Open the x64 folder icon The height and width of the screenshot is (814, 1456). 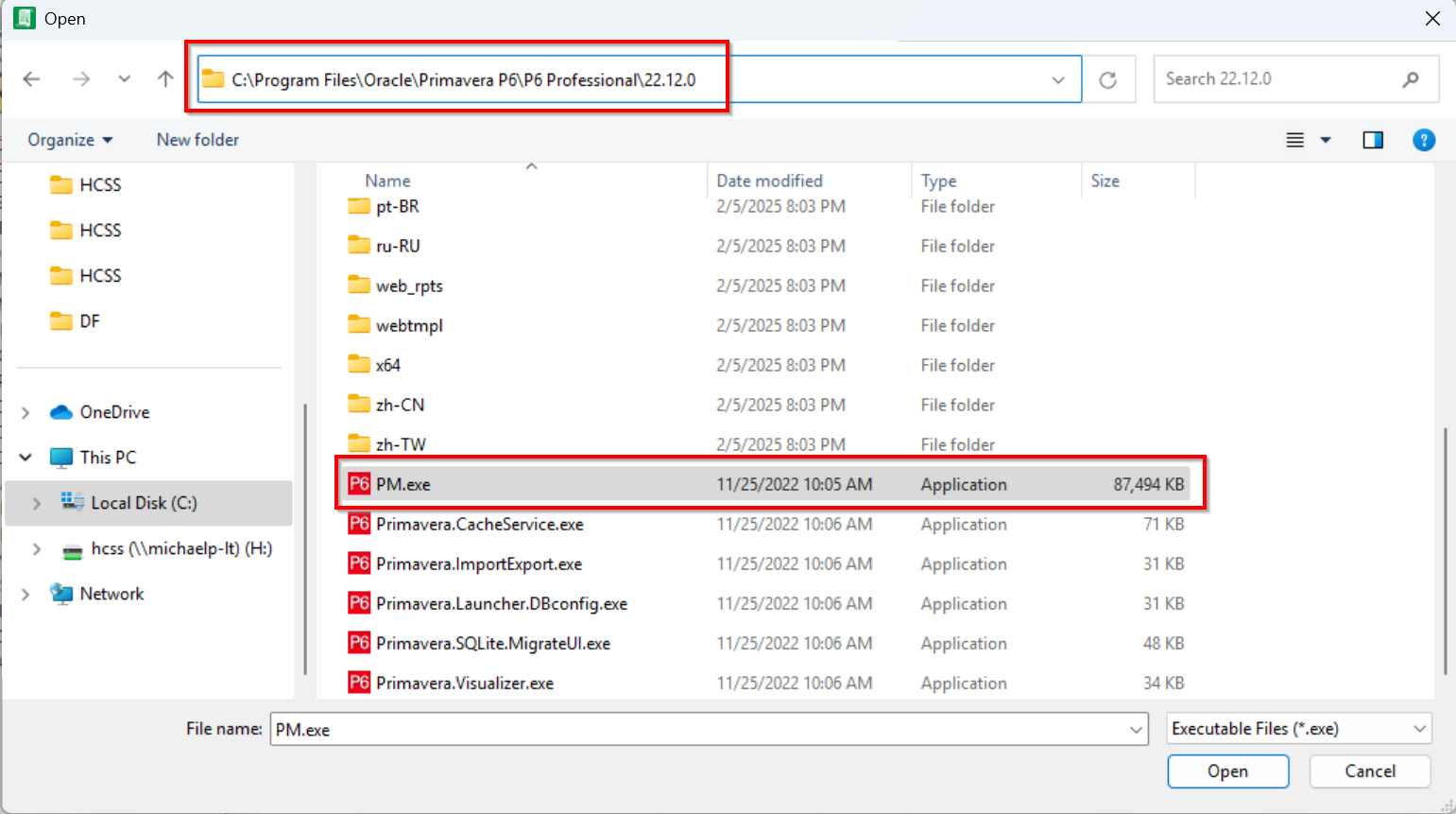click(x=359, y=365)
